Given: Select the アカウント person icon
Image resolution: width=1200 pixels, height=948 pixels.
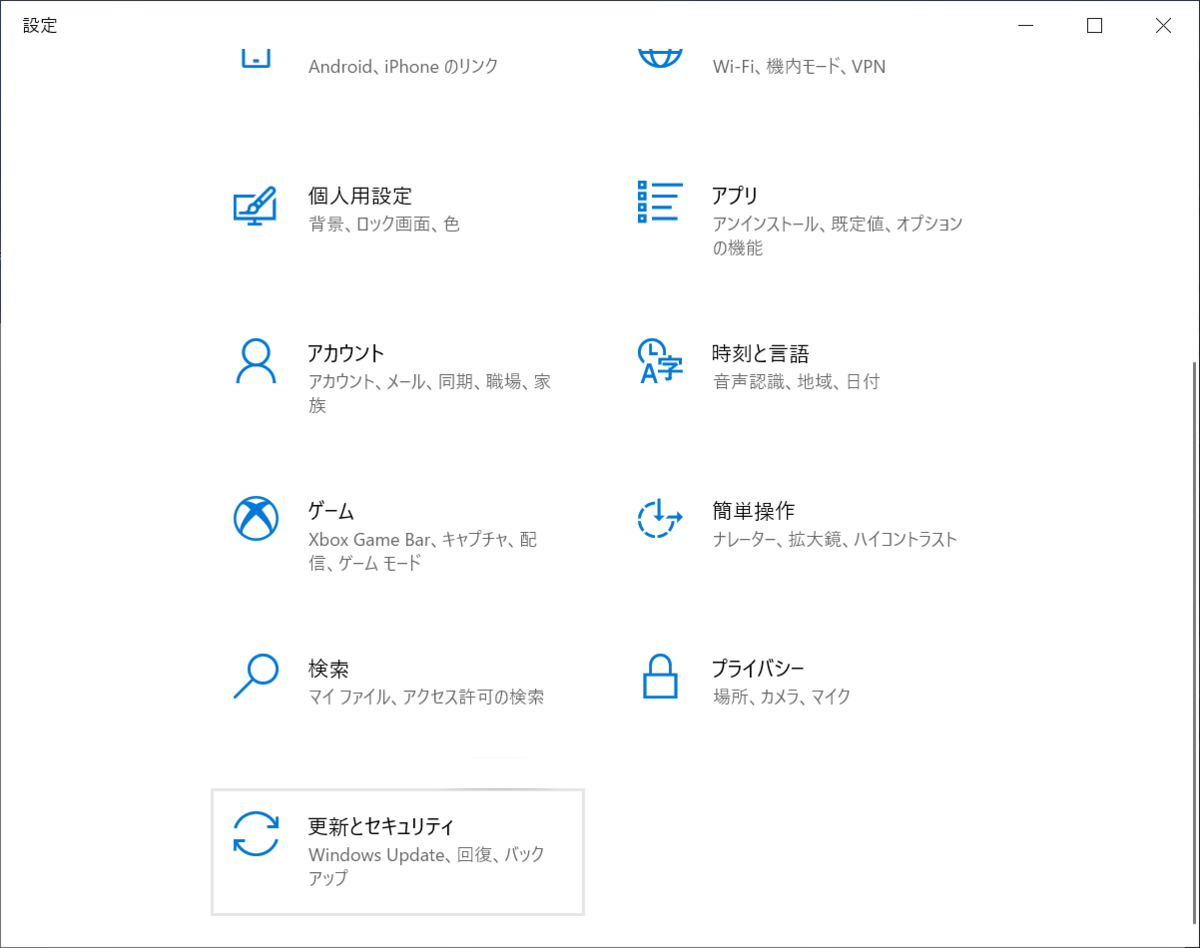Looking at the screenshot, I should 255,362.
